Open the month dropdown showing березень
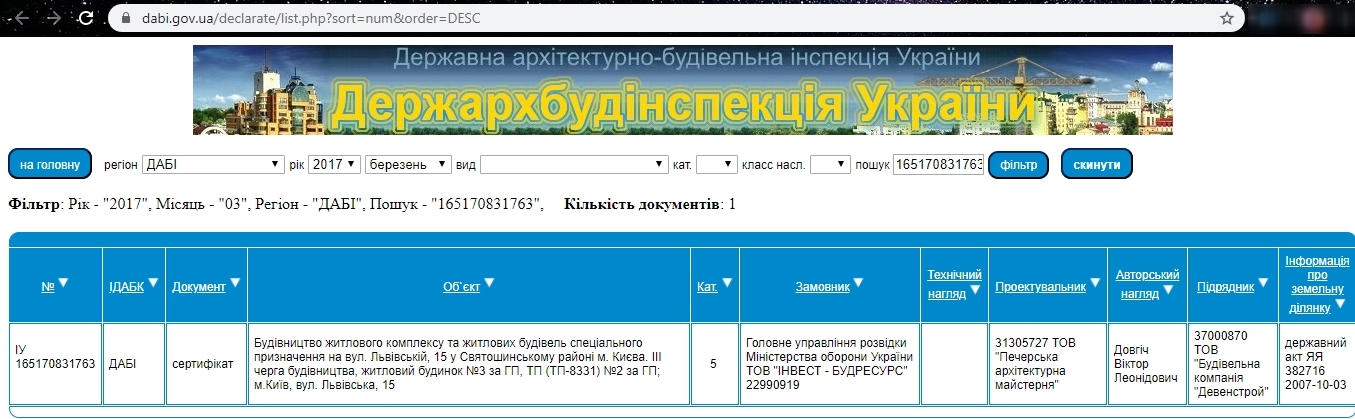 coord(410,164)
